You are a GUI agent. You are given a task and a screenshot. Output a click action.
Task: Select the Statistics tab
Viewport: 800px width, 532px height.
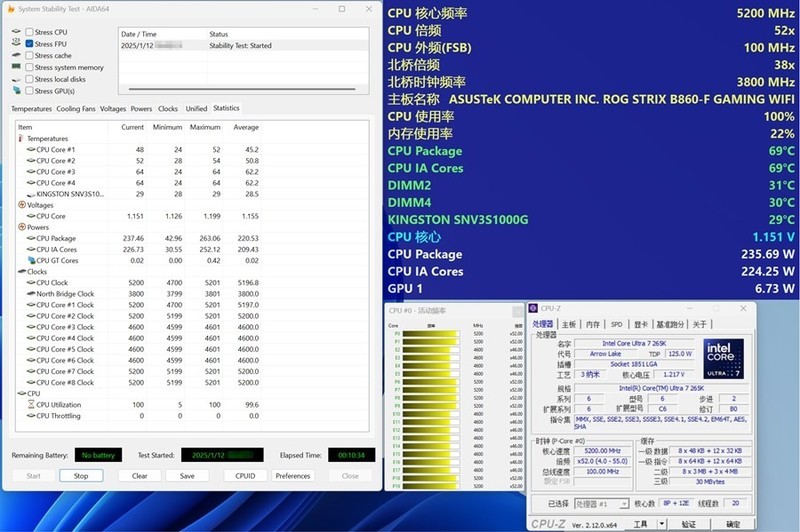click(226, 108)
